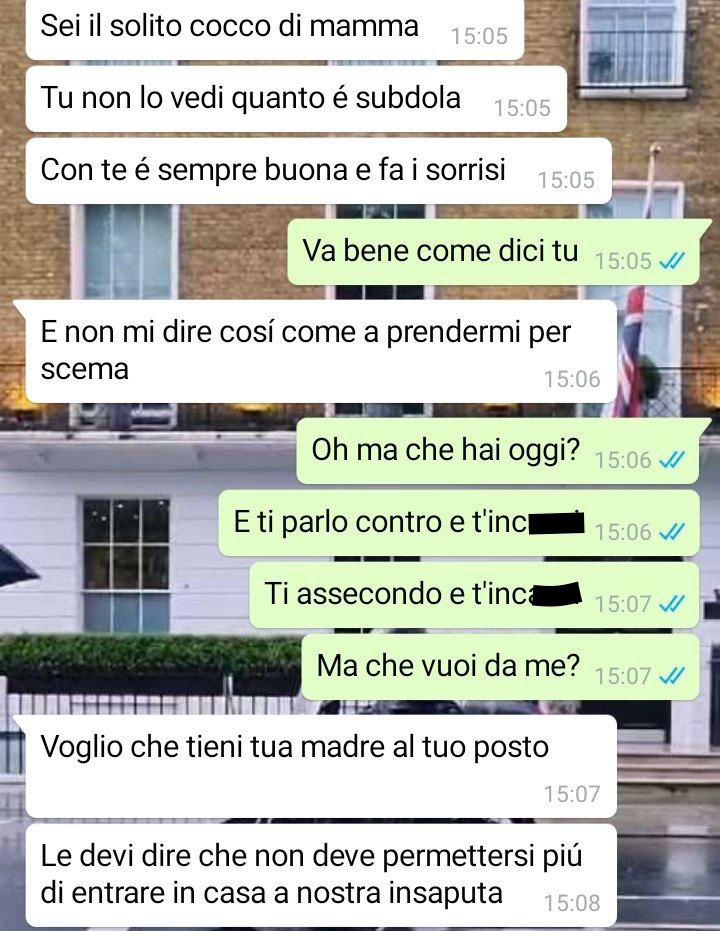Tap the 15:06 timestamp under 'scema' message
Image resolution: width=720 pixels, height=931 pixels.
click(x=572, y=379)
